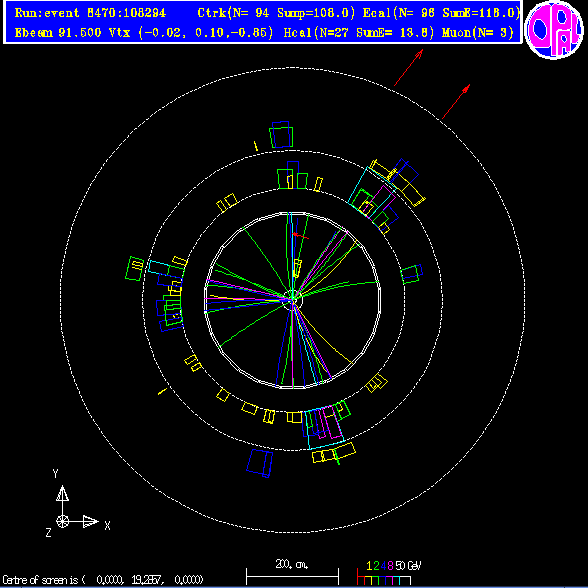Click the OPAL logo in the corner
This screenshot has width=588, height=588.
coord(554,30)
